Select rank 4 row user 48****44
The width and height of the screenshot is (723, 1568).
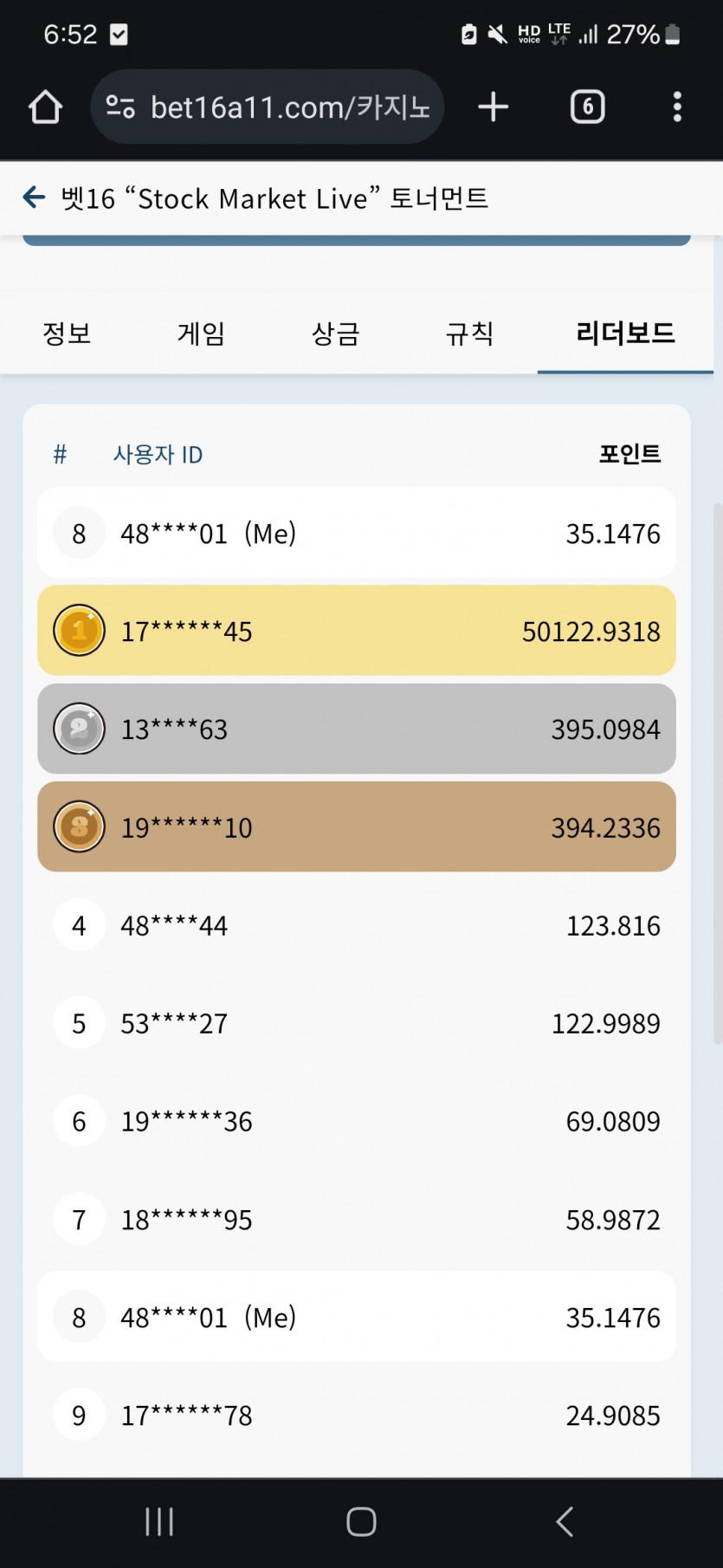pyautogui.click(x=356, y=925)
